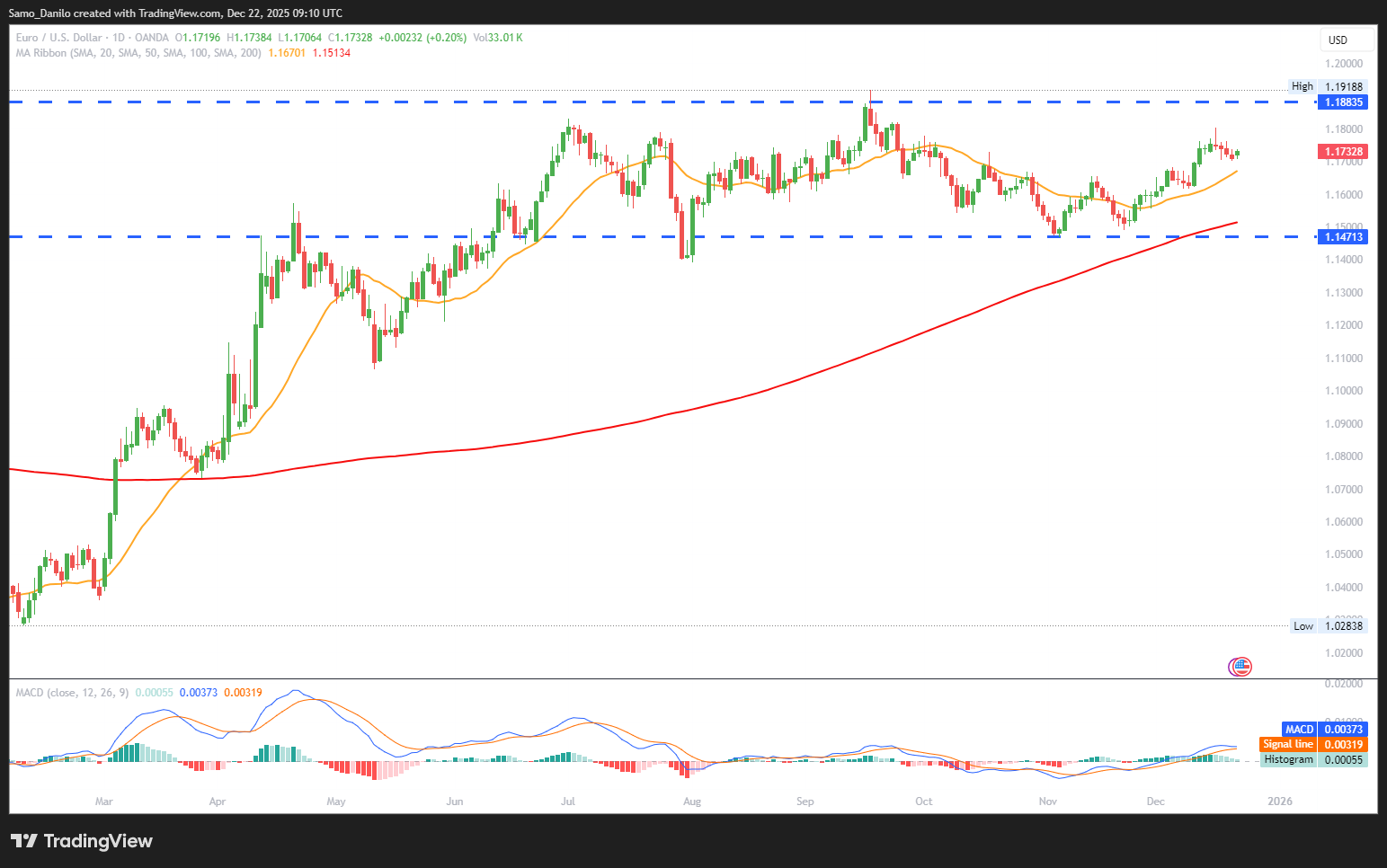Screen dimensions: 1387x868
Task: Click the TradingView logo at bottom left
Action: click(x=82, y=841)
